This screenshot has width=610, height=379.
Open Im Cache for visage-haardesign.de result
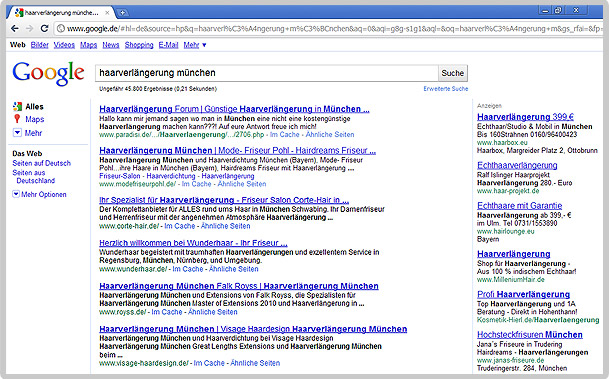pyautogui.click(x=209, y=363)
